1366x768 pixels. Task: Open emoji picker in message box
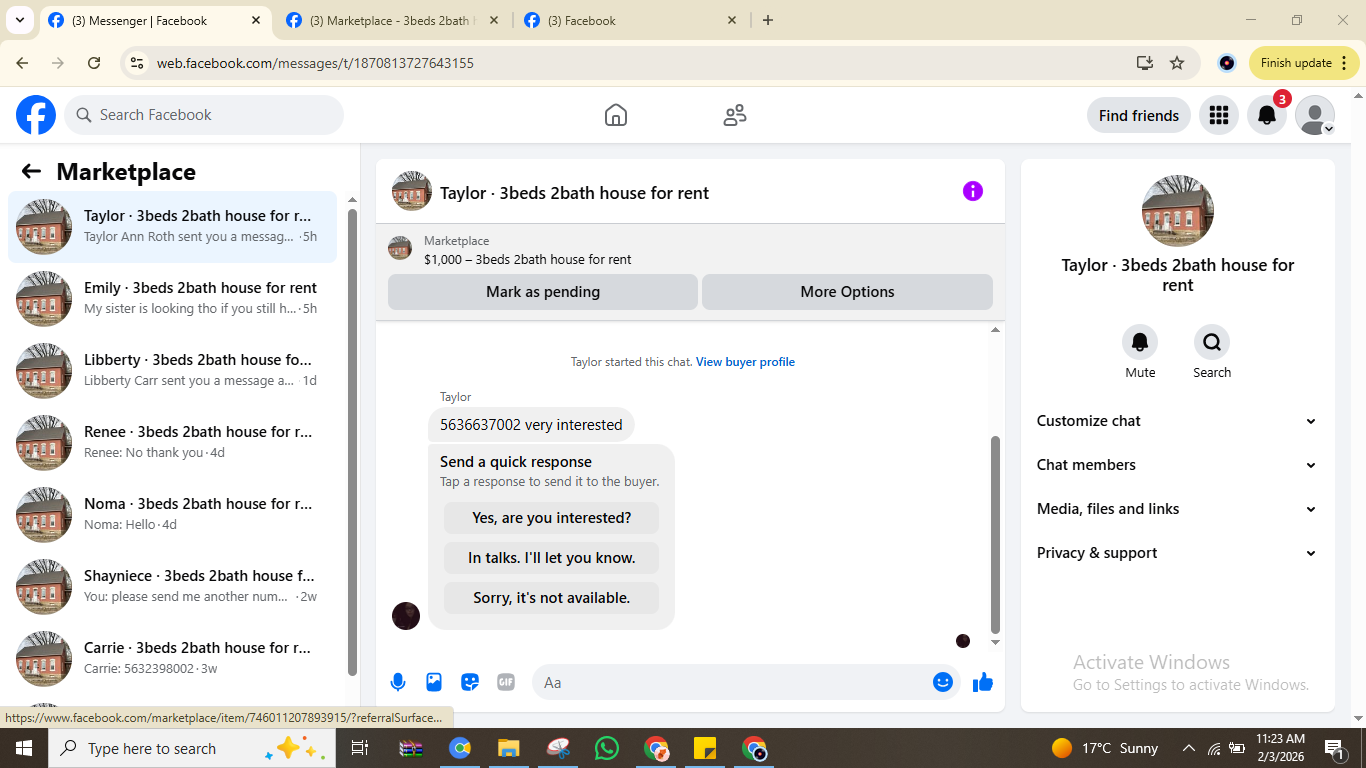coord(943,682)
